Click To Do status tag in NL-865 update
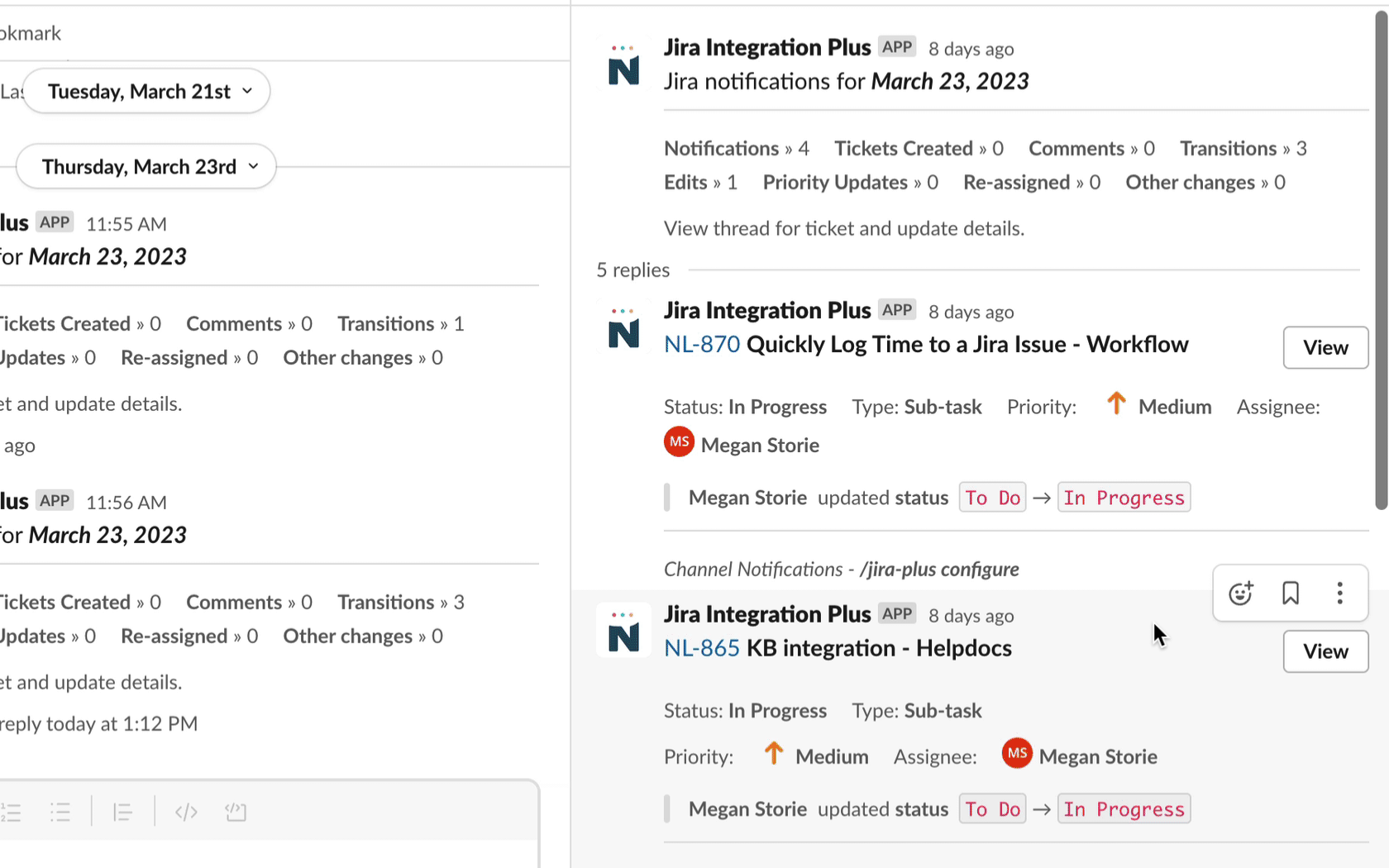 [992, 809]
